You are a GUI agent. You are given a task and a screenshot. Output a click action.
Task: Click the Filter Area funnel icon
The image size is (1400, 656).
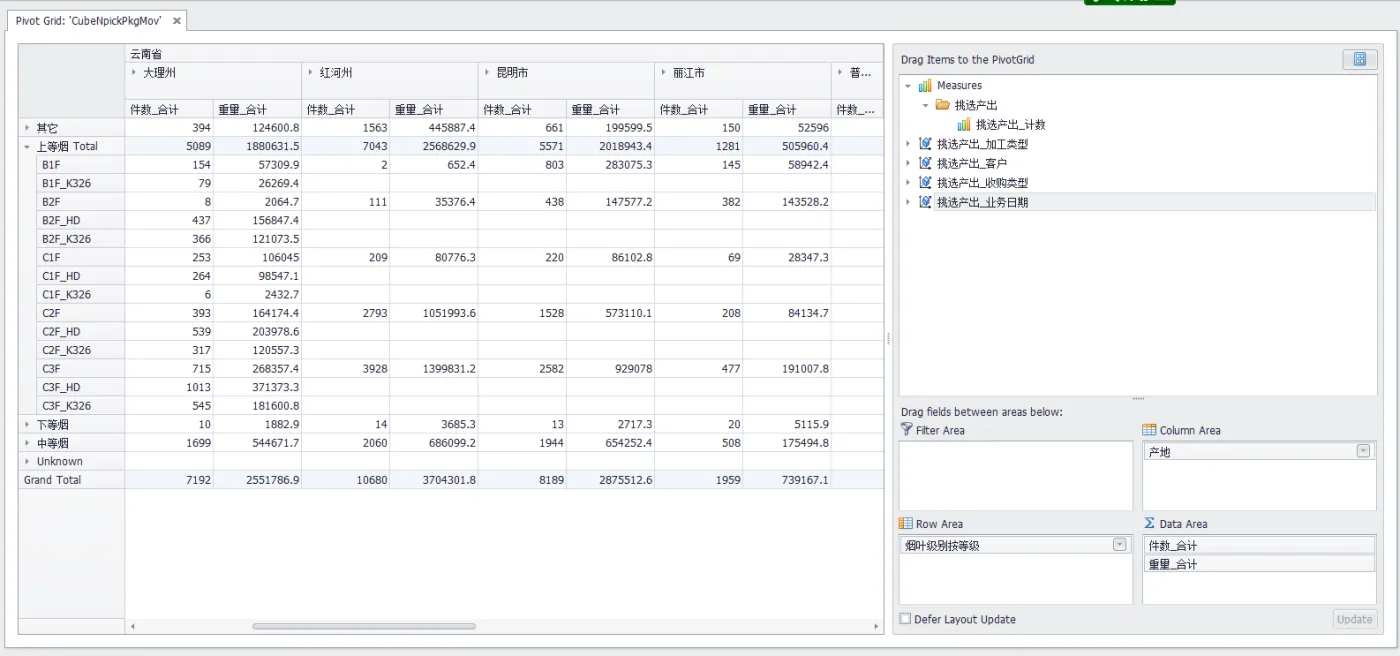[906, 430]
